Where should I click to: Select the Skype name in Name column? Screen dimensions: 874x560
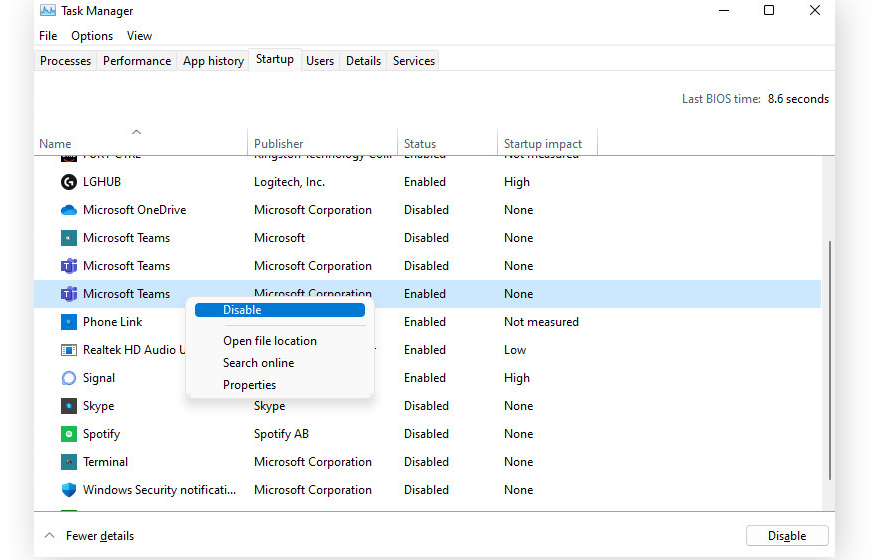[x=99, y=406]
